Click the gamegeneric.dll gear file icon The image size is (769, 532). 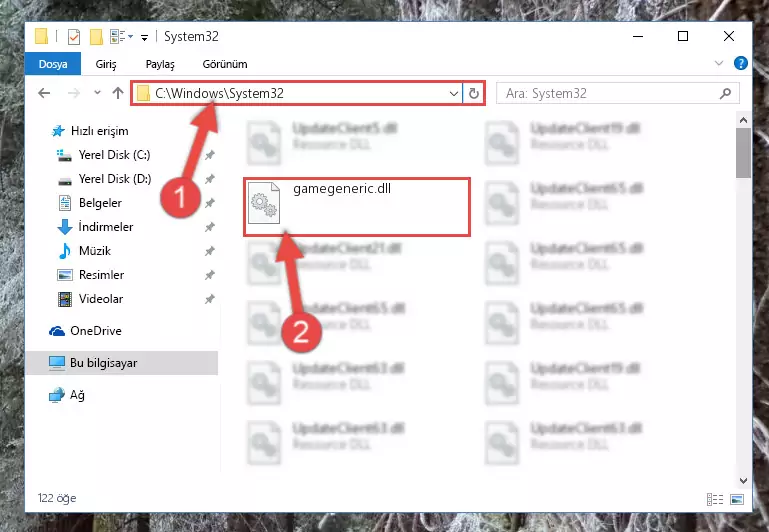[x=264, y=203]
